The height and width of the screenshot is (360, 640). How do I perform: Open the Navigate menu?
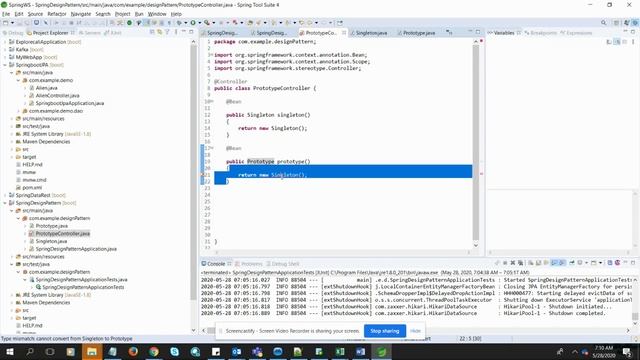click(x=81, y=14)
